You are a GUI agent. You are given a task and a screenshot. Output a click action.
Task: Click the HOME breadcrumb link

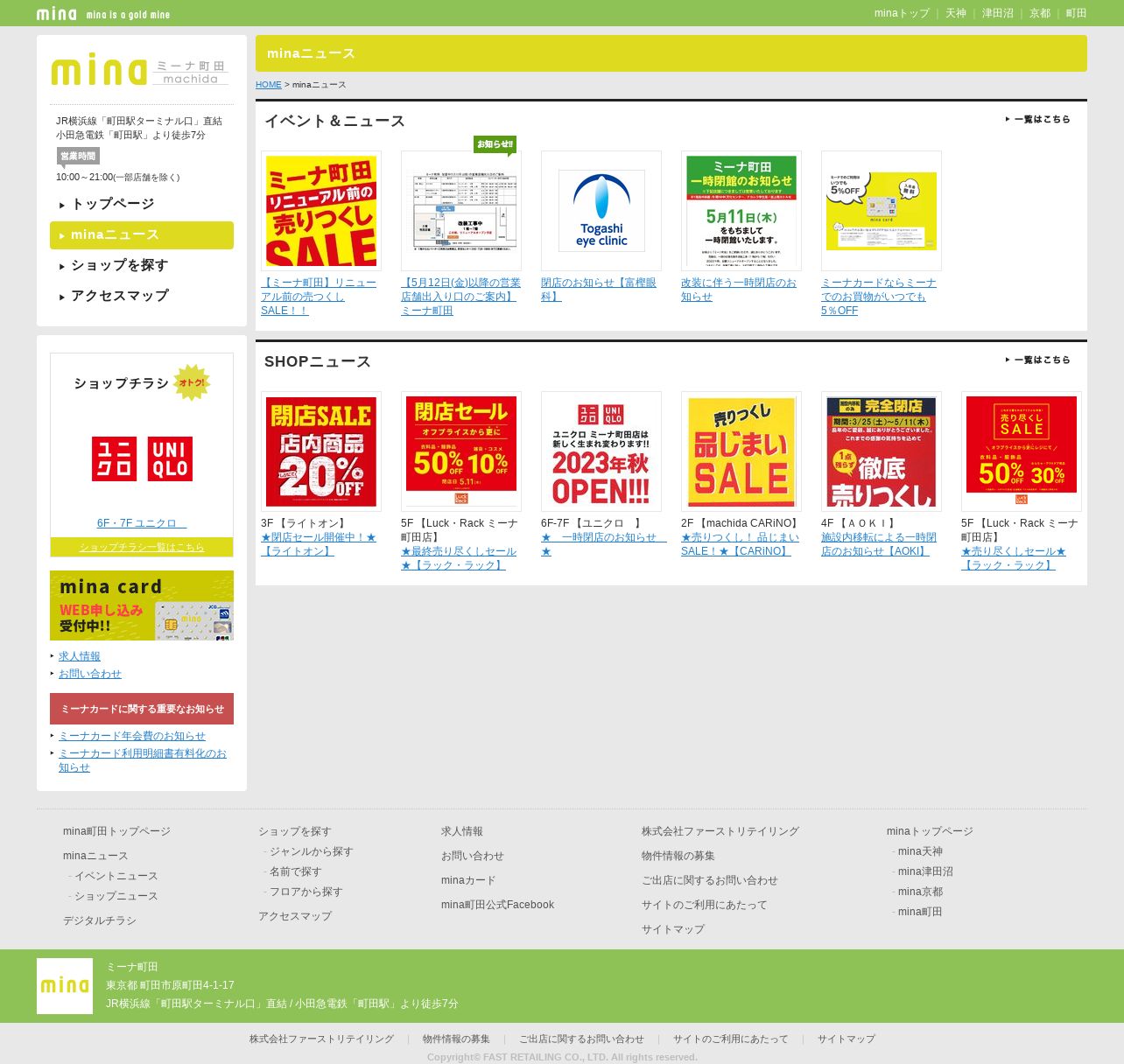point(269,85)
